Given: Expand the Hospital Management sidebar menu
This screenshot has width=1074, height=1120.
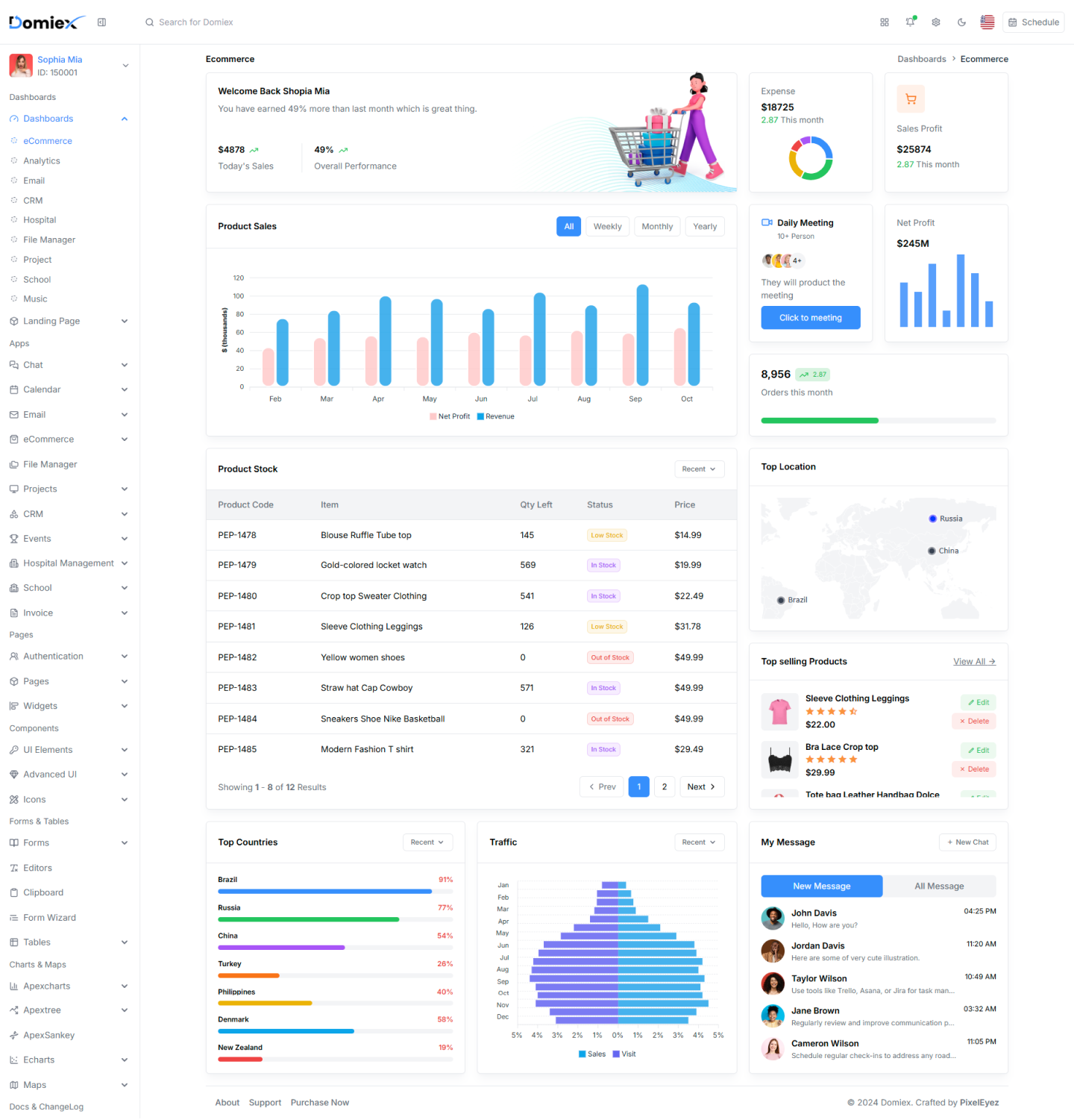Looking at the screenshot, I should 68,563.
